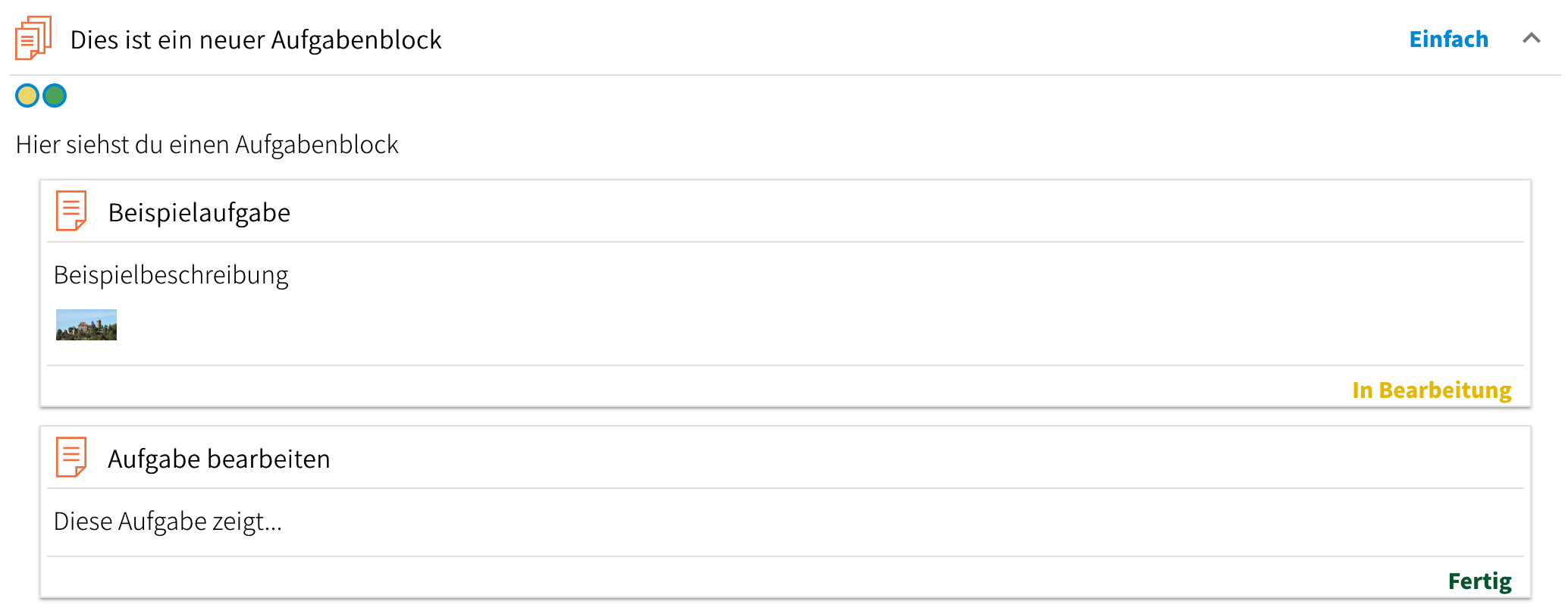Viewport: 1568px width, 614px height.
Task: Click the Beispielaufgabe document icon
Action: click(x=71, y=211)
